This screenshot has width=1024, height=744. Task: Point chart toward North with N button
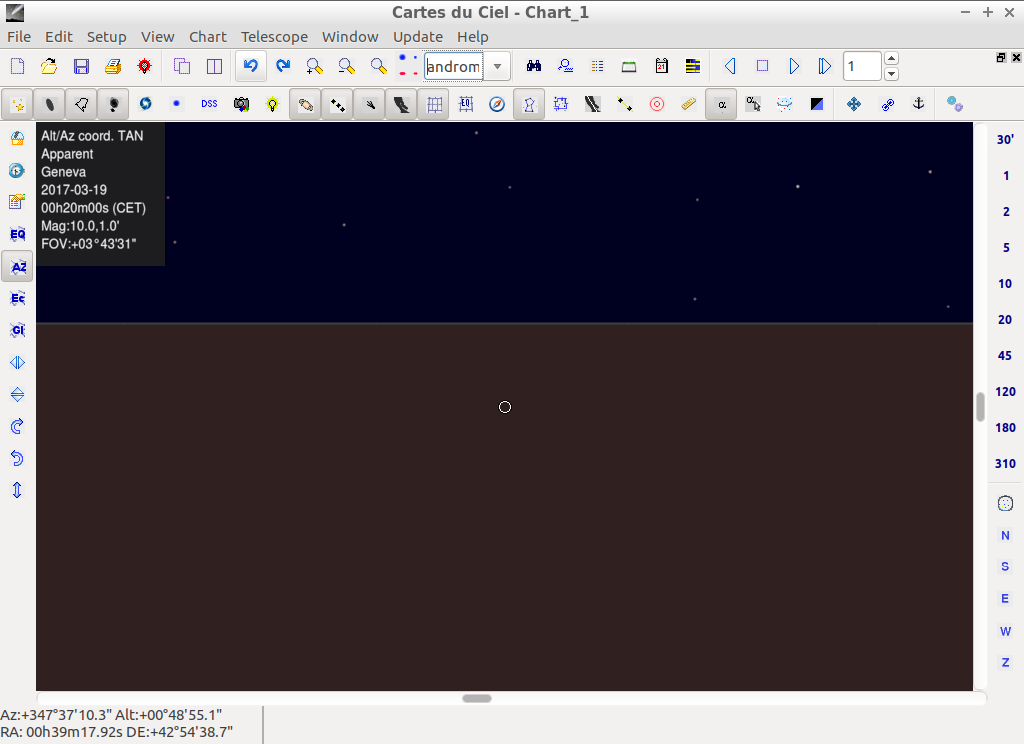[x=1005, y=536]
